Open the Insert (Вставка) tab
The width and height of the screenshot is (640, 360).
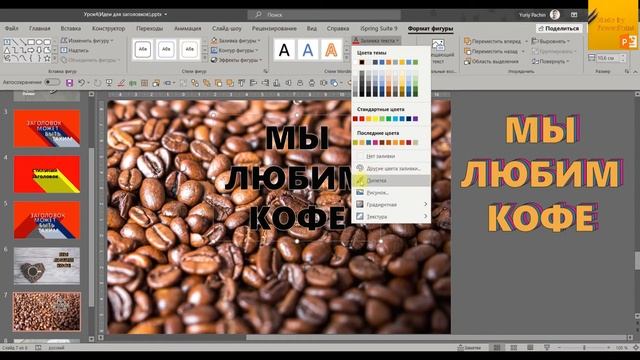tap(71, 29)
